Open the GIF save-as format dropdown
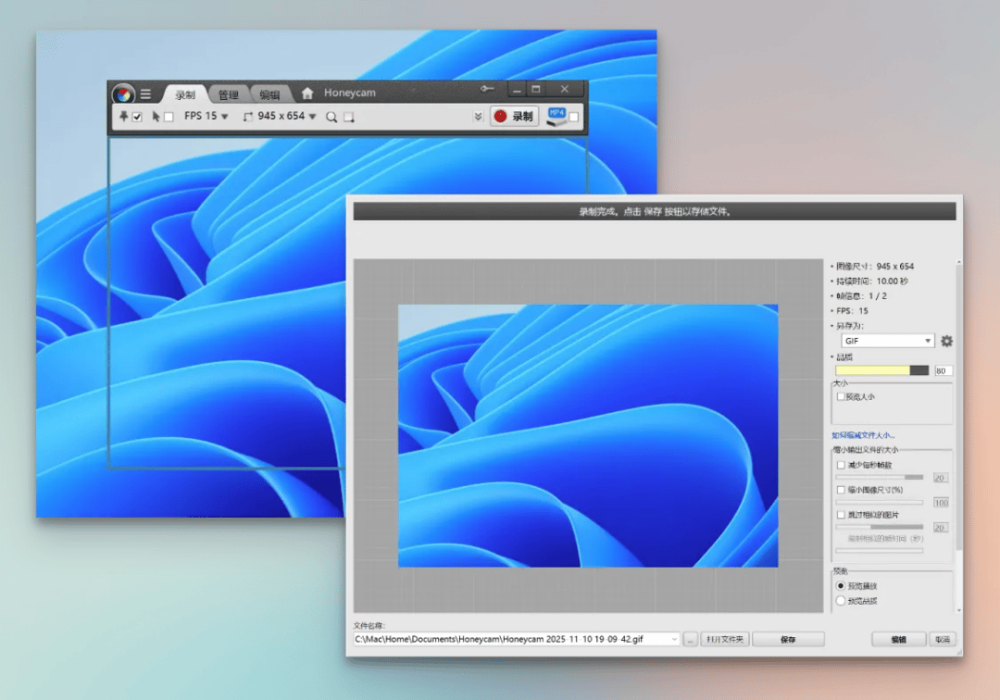This screenshot has width=1000, height=700. coord(887,341)
